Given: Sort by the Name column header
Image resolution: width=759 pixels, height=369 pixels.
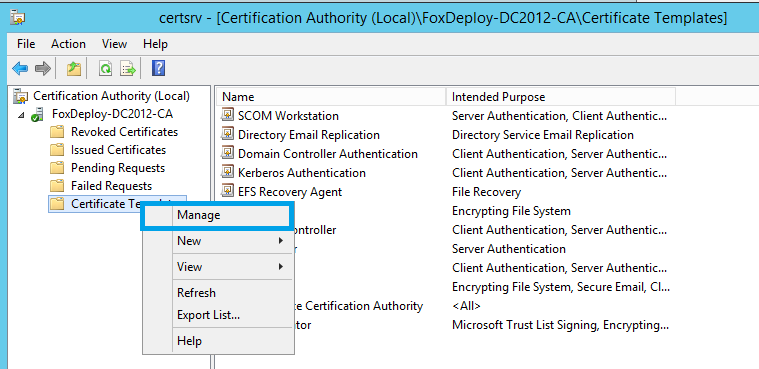Looking at the screenshot, I should tap(331, 97).
